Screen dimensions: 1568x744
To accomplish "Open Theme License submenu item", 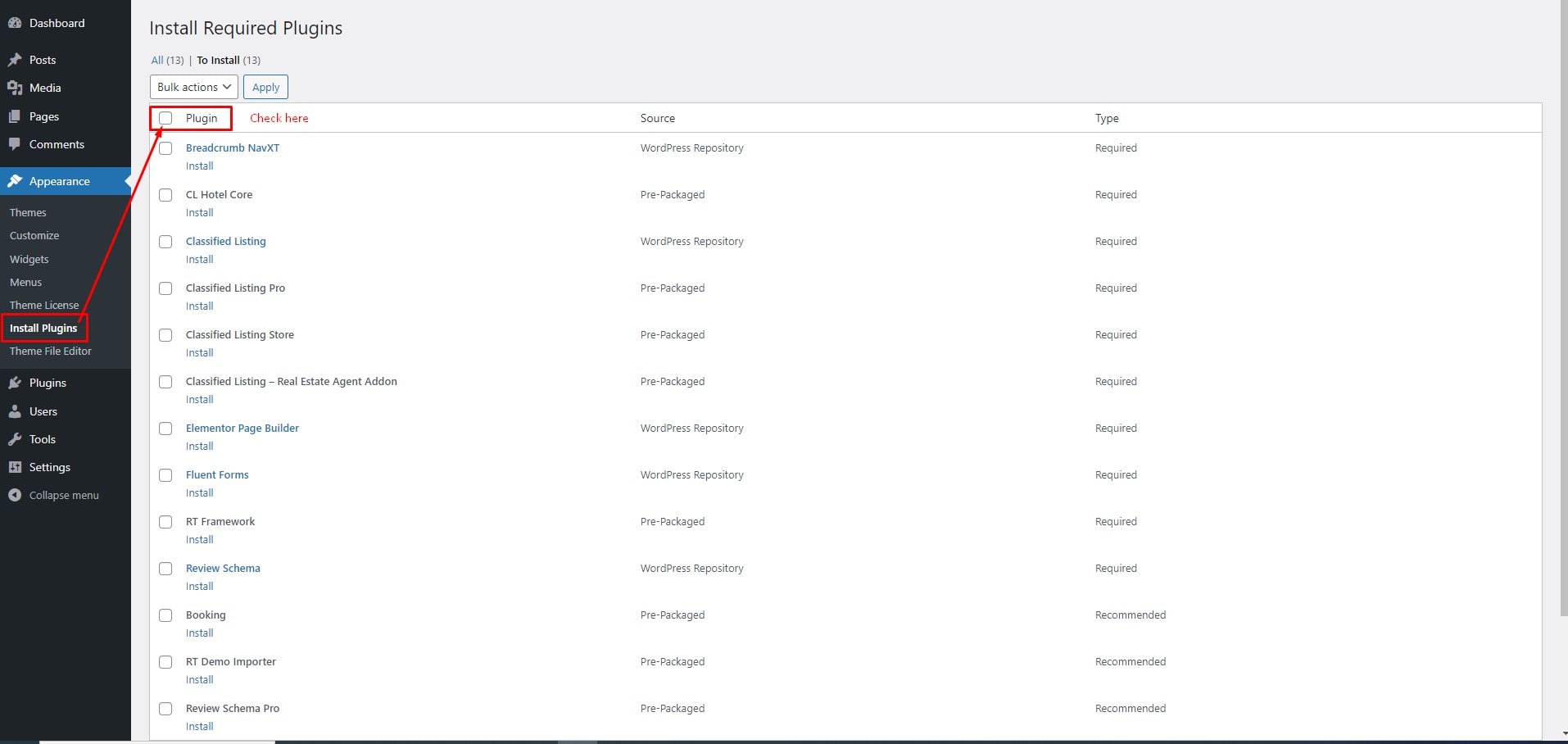I will click(x=44, y=305).
